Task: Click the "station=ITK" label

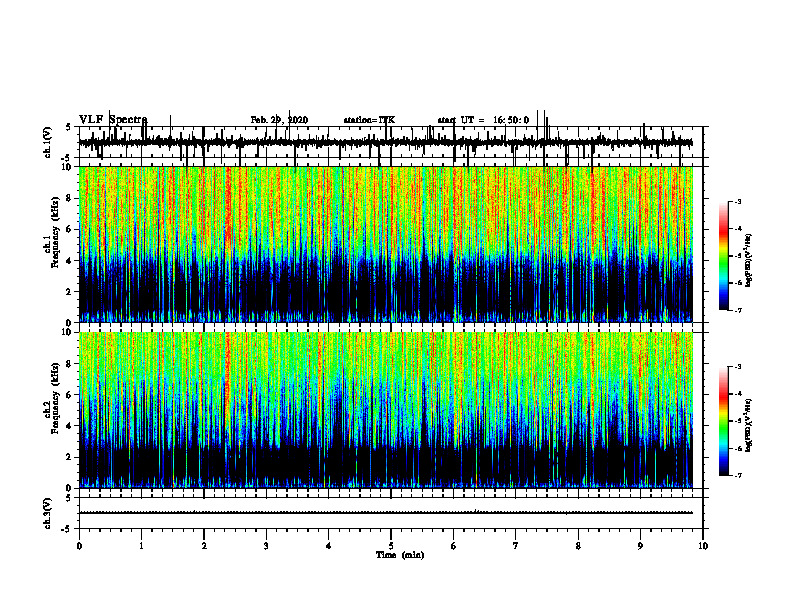Action: 369,120
